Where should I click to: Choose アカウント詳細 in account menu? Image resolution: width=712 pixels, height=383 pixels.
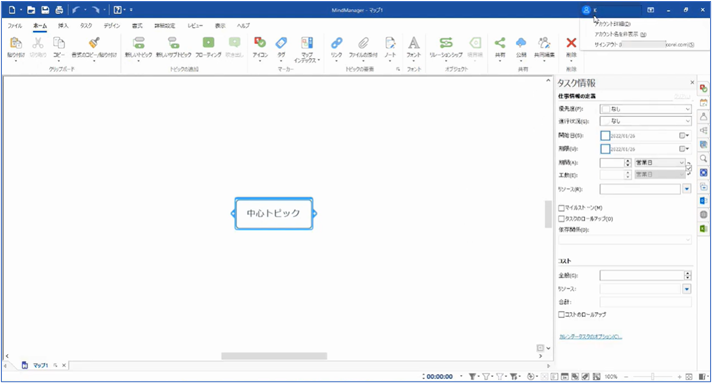[613, 24]
